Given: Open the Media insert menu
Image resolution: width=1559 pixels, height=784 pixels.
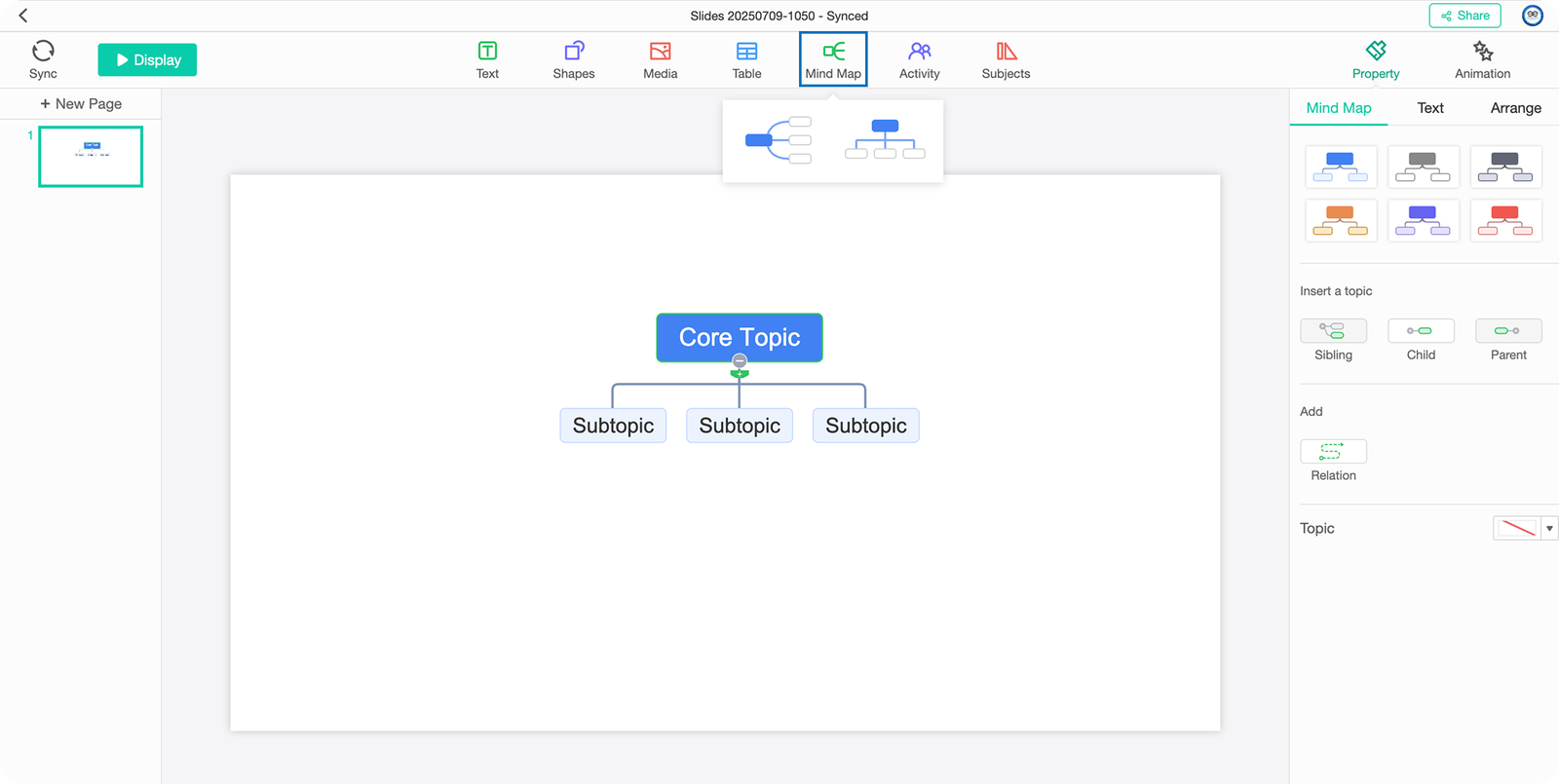Looking at the screenshot, I should (x=660, y=59).
